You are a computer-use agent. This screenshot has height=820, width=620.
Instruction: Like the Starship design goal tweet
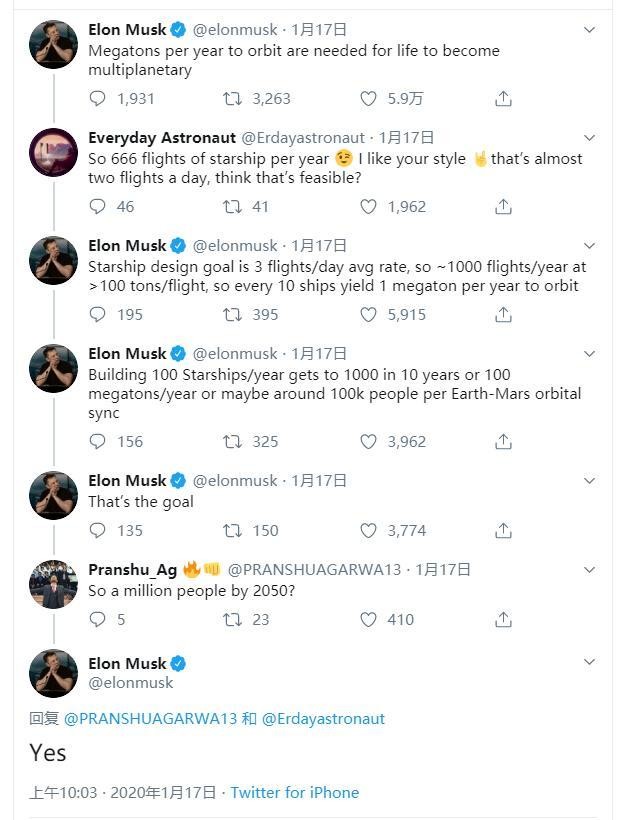pos(368,314)
